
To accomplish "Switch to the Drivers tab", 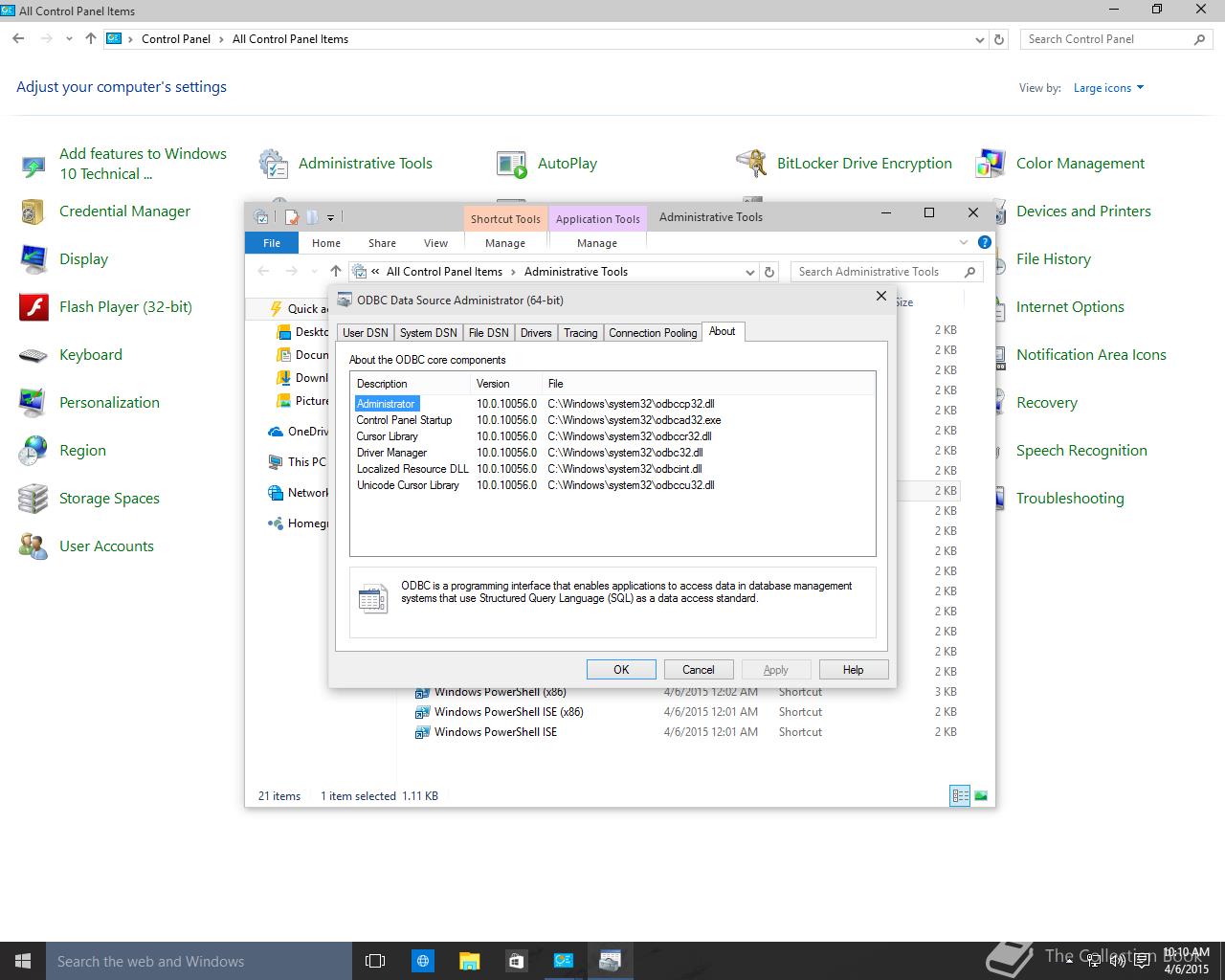I will 536,333.
